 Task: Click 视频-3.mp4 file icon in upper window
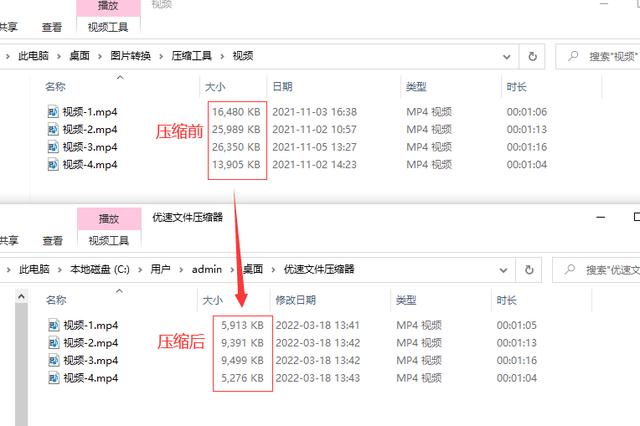53,146
